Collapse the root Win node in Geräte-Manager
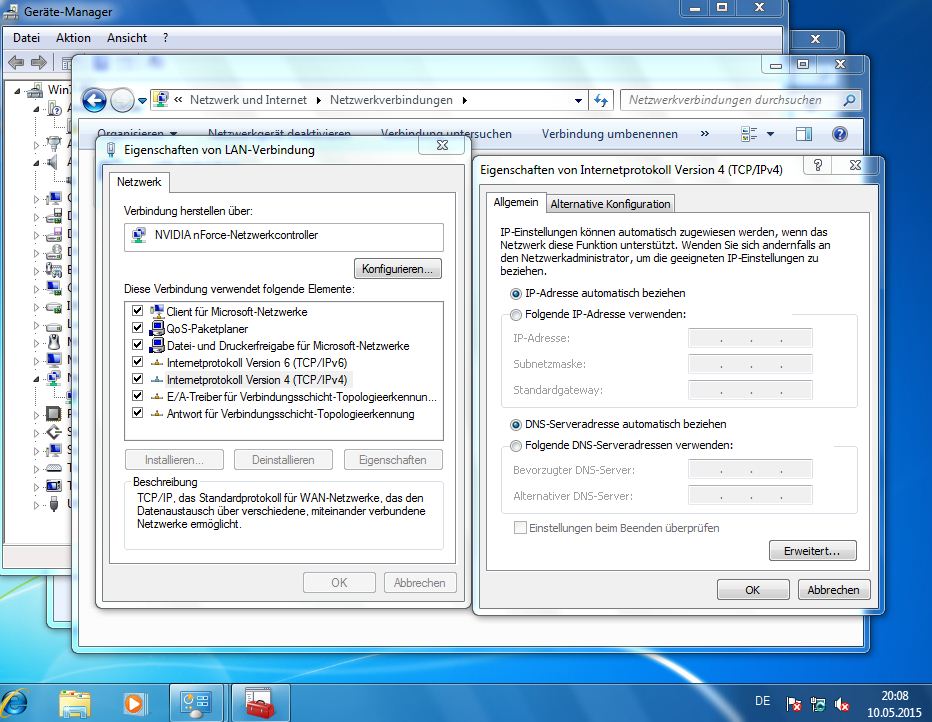932x722 pixels. [x=17, y=91]
